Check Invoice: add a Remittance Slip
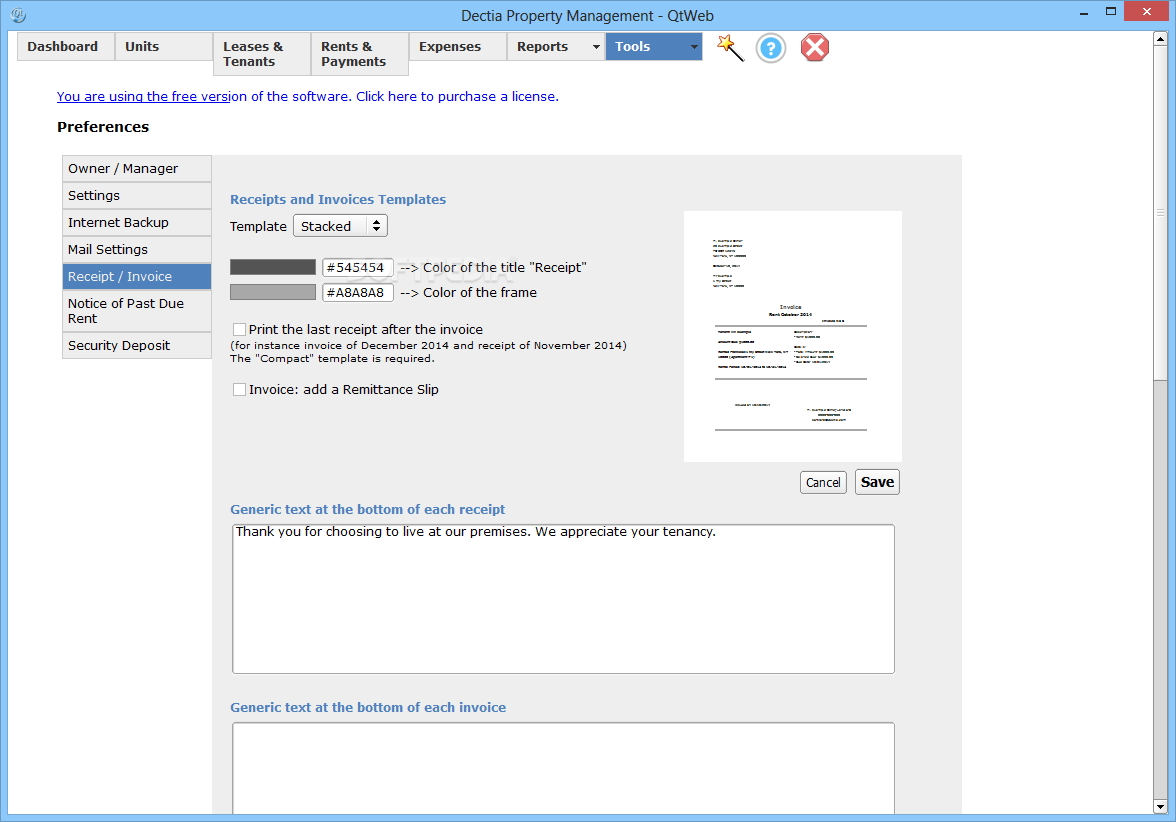Image resolution: width=1176 pixels, height=822 pixels. pyautogui.click(x=239, y=389)
